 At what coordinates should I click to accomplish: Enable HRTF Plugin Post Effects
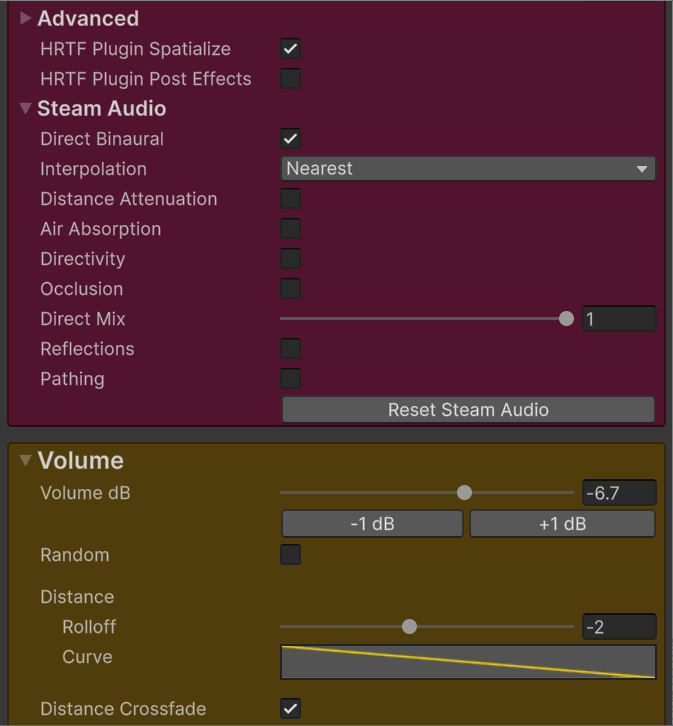tap(291, 79)
